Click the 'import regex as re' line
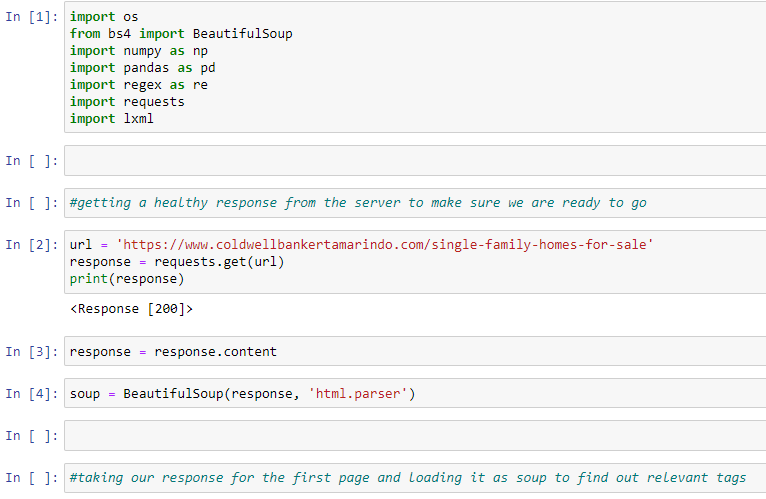766x499 pixels. [x=139, y=85]
